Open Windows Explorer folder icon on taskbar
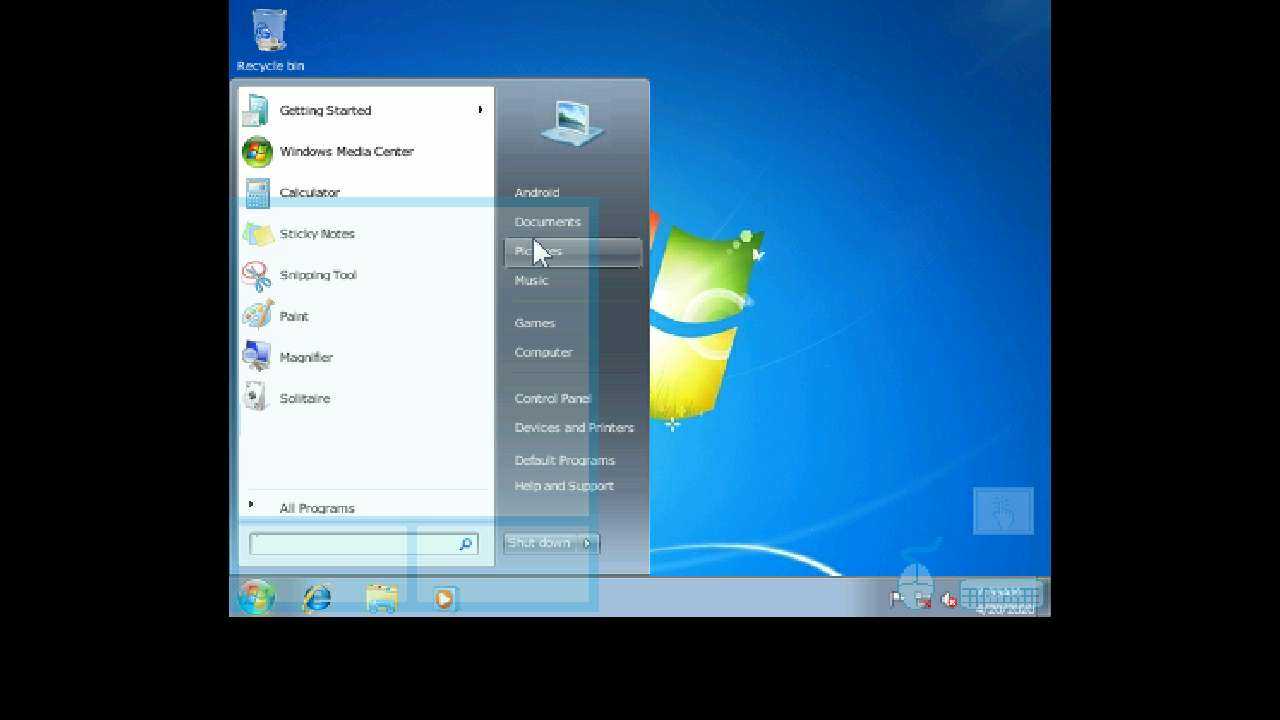The height and width of the screenshot is (720, 1280). click(x=381, y=598)
